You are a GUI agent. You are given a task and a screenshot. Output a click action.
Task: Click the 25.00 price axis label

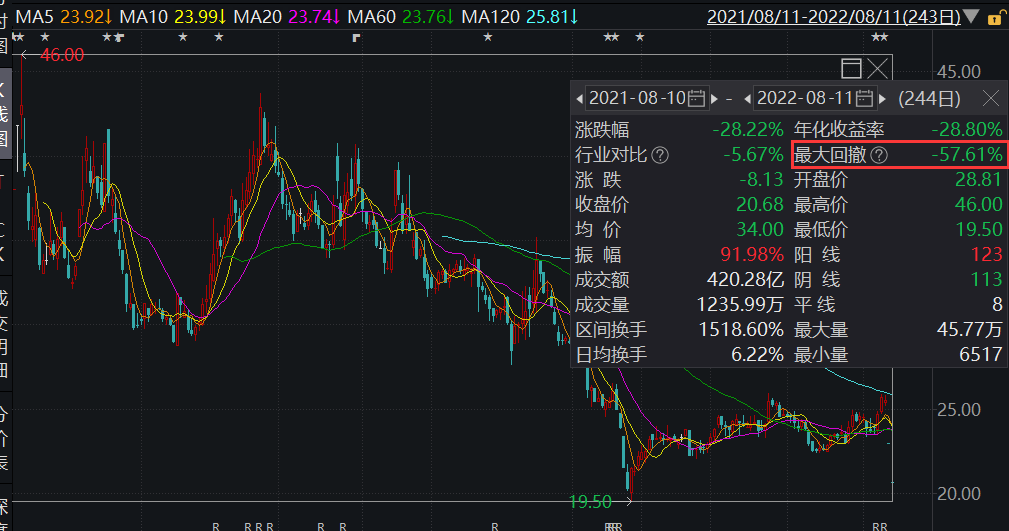959,410
